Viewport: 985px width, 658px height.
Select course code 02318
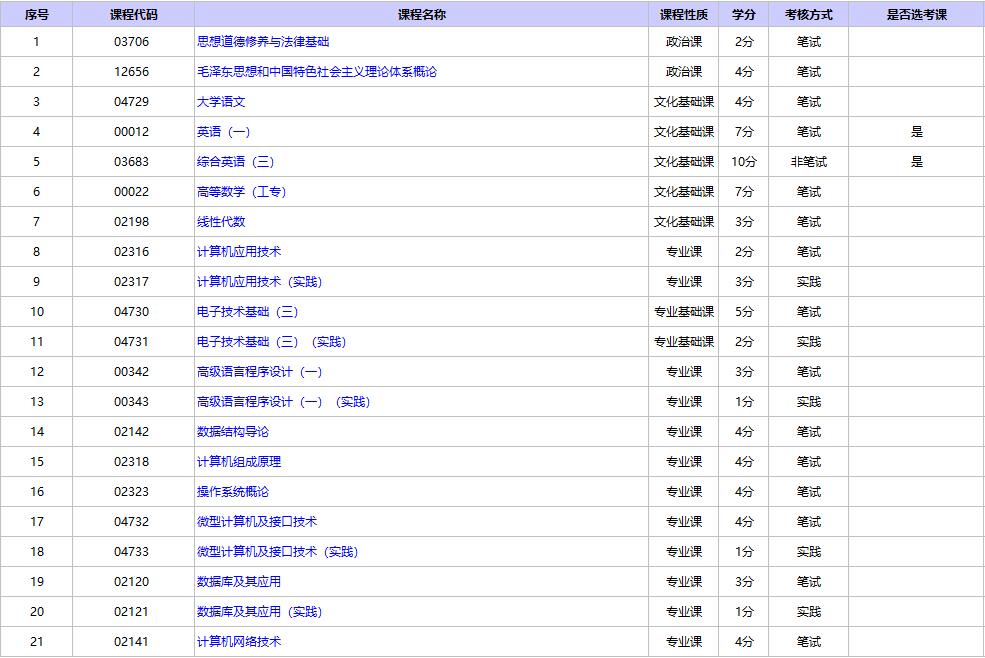(x=132, y=462)
